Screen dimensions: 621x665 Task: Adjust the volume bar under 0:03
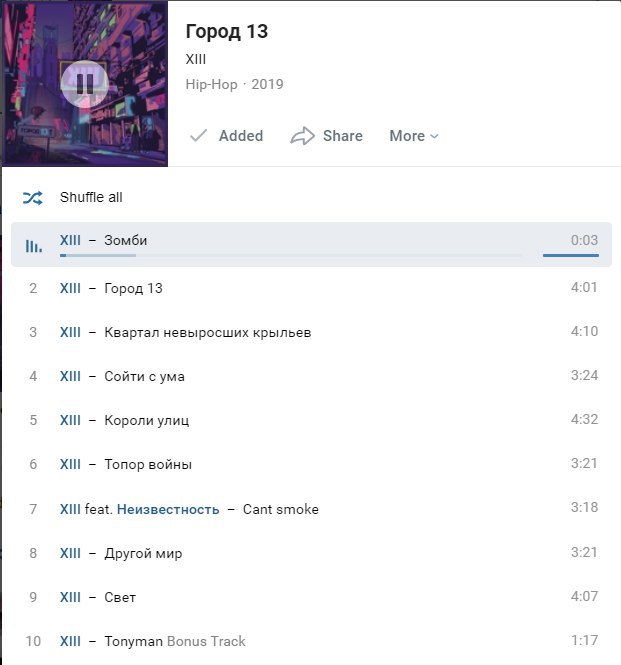pyautogui.click(x=571, y=255)
